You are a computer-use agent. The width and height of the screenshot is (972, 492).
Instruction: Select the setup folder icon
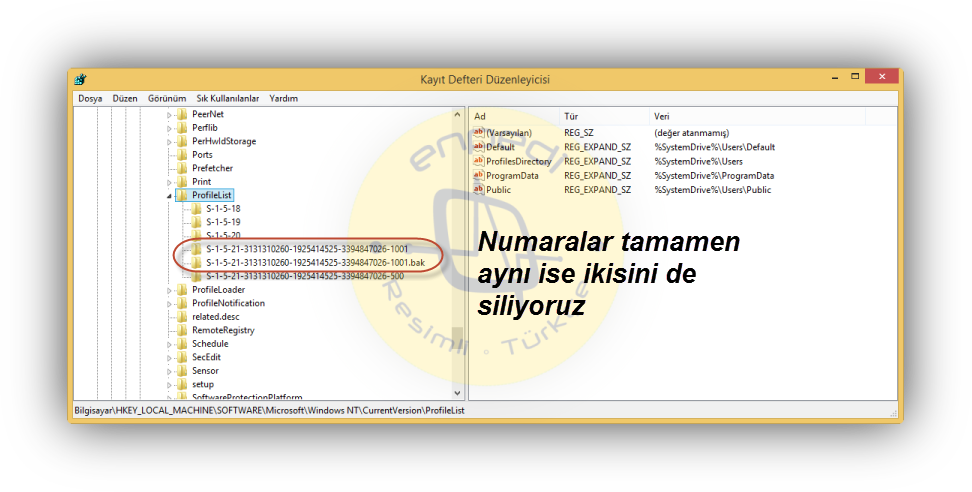pyautogui.click(x=182, y=384)
